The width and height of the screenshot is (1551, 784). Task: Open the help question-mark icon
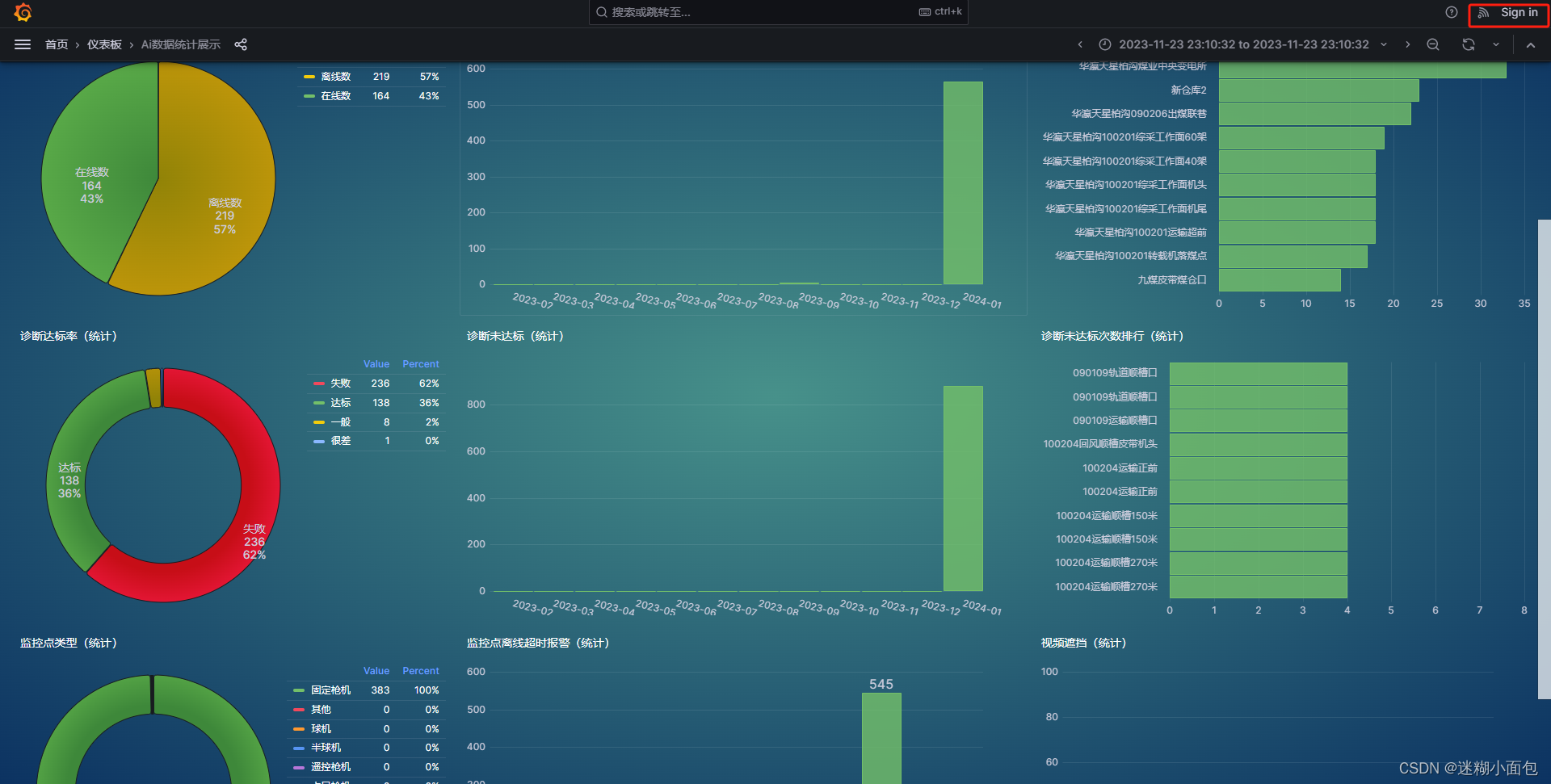click(1452, 12)
